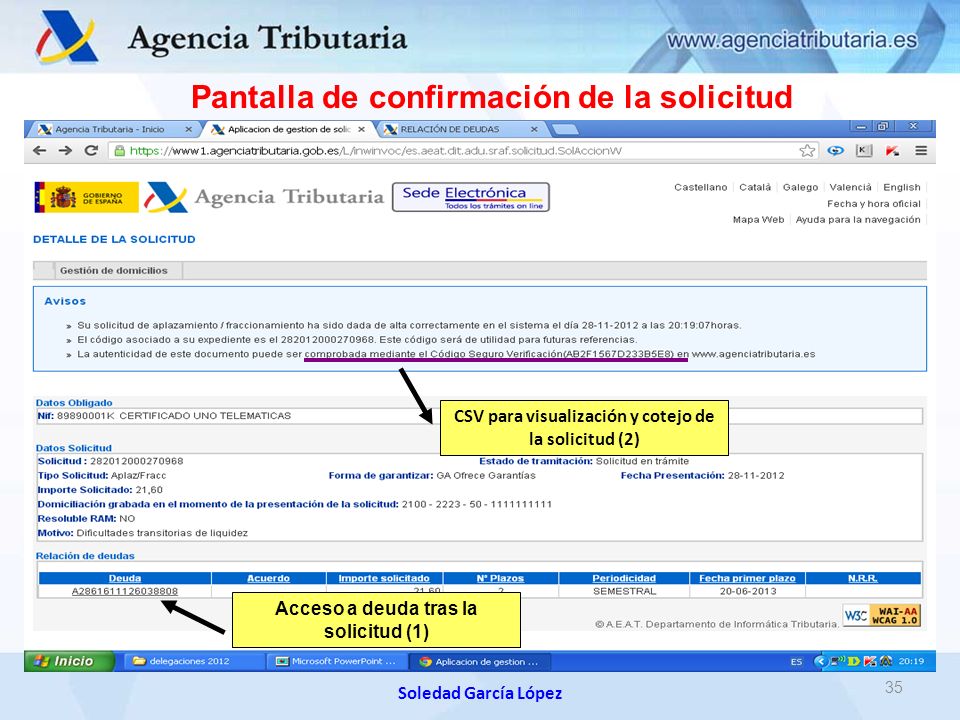Click Aplicacion de gestion taskbar item
This screenshot has width=960, height=720.
click(479, 661)
